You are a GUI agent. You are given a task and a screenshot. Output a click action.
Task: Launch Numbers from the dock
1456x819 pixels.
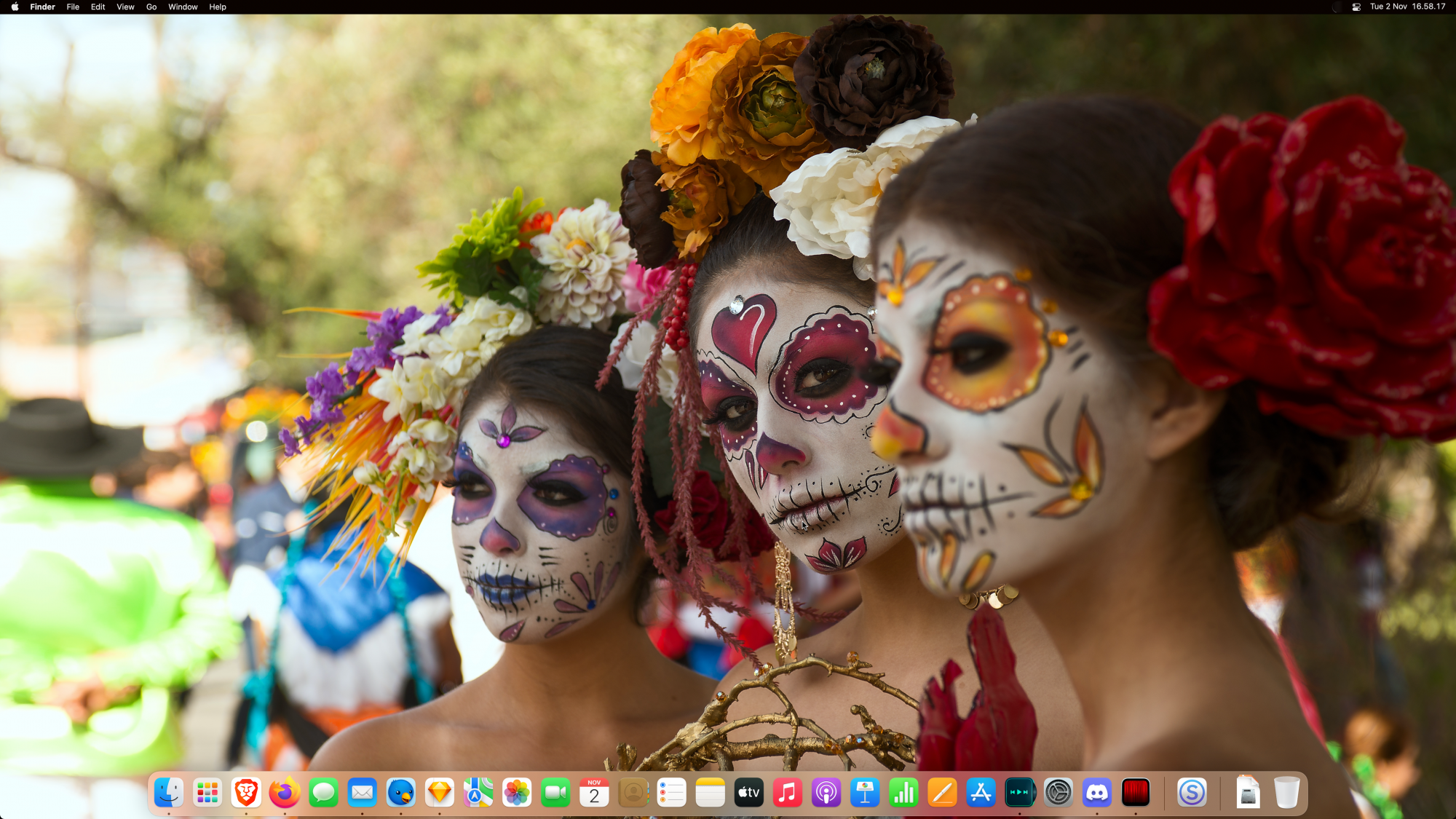point(903,792)
